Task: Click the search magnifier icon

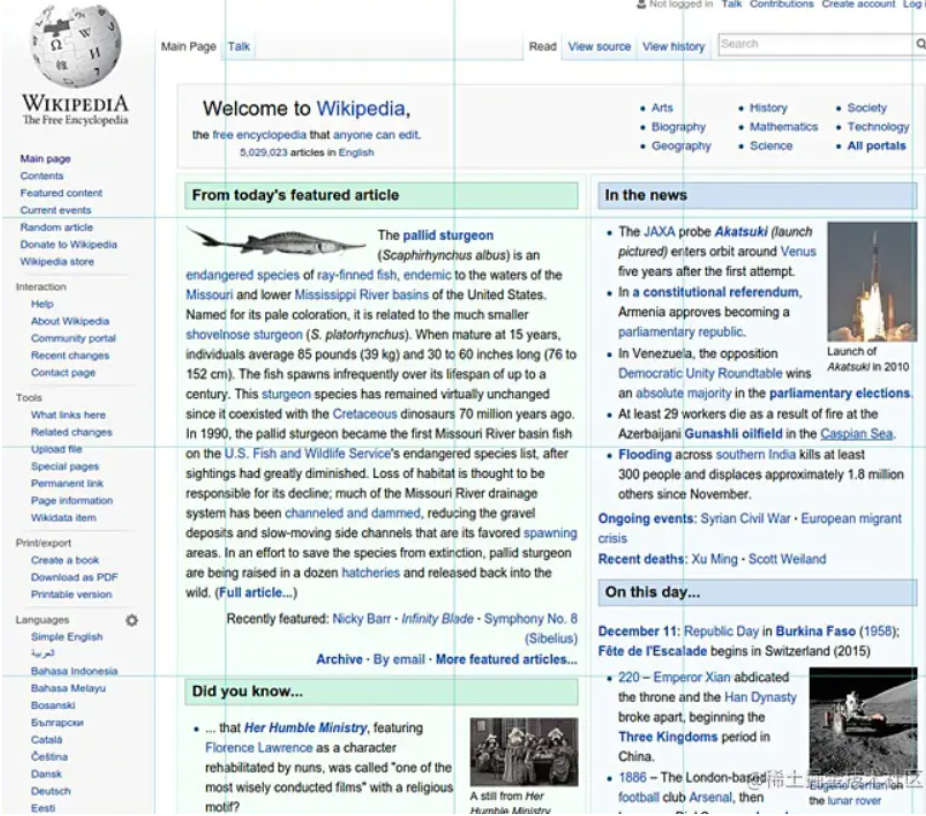Action: [x=920, y=44]
